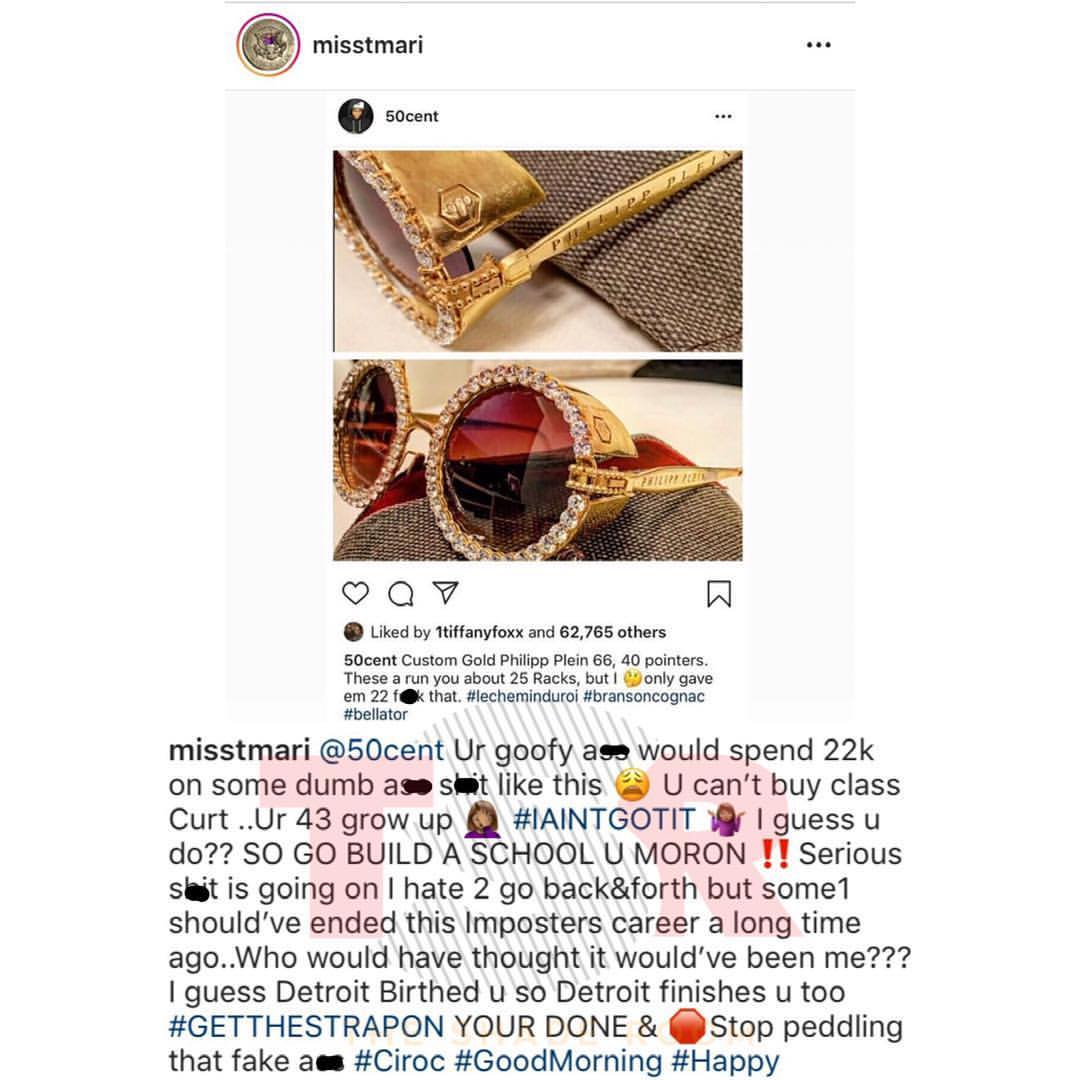
Task: Open the @50cent mention in the caption
Action: click(x=382, y=750)
